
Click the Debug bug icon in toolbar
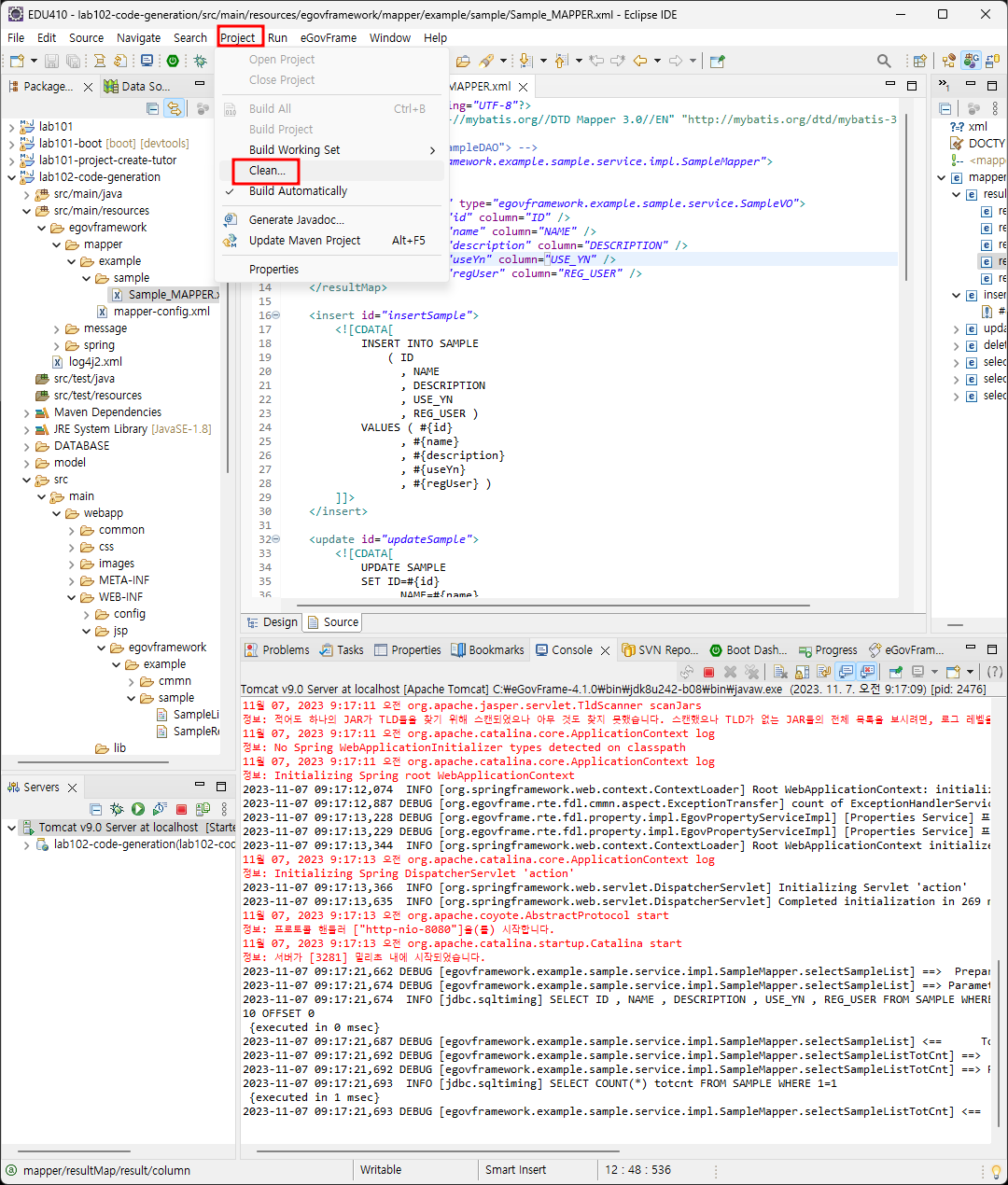[200, 61]
